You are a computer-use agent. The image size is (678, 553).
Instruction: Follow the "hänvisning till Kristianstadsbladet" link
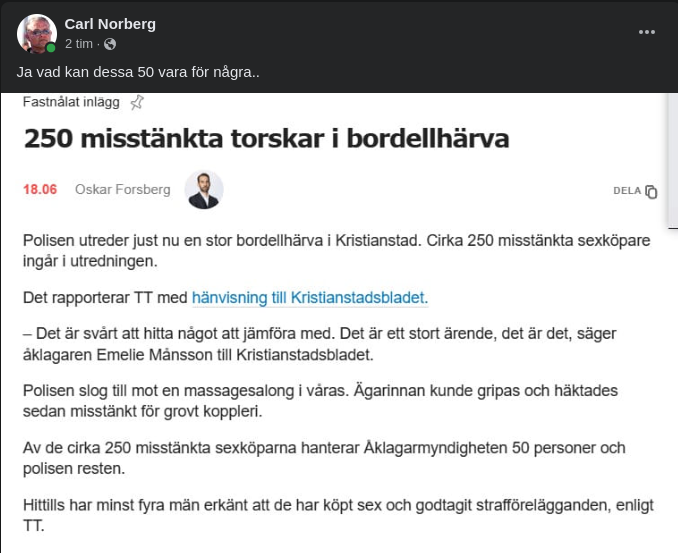pyautogui.click(x=309, y=297)
